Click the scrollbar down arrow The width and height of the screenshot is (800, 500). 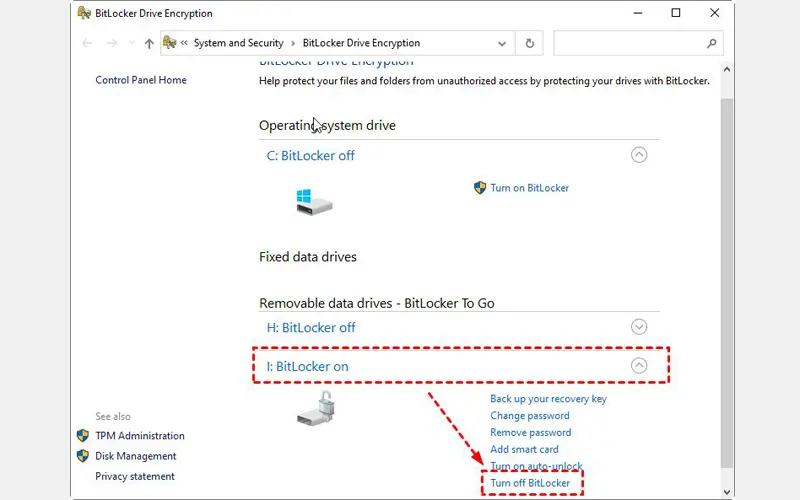(727, 492)
